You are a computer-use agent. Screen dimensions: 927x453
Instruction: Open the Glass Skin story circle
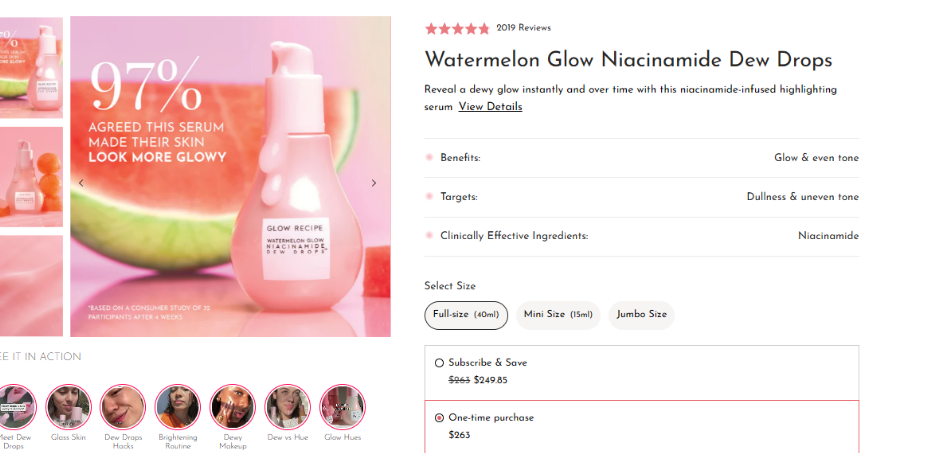click(x=69, y=407)
